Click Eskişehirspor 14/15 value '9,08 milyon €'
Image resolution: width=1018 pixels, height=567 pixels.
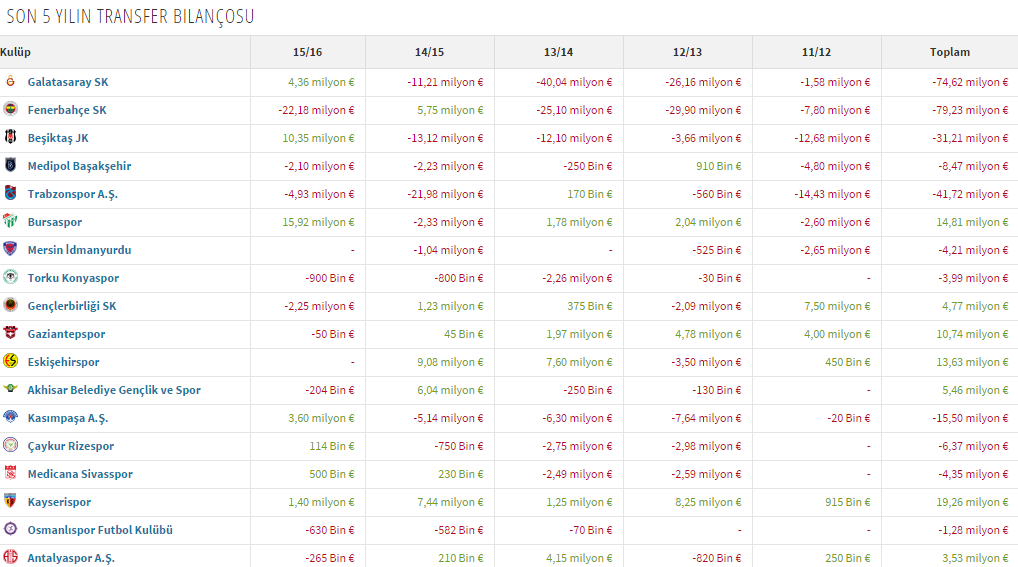coord(450,362)
